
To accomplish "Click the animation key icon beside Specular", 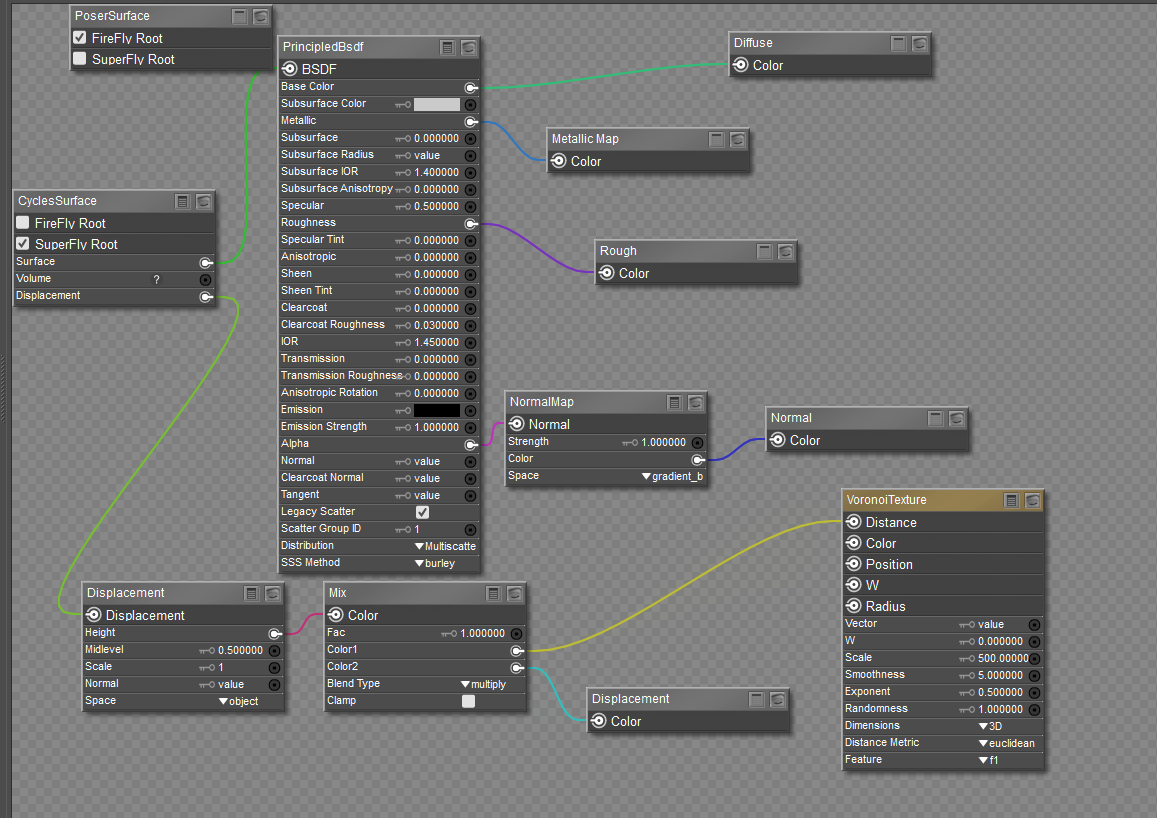I will [402, 206].
